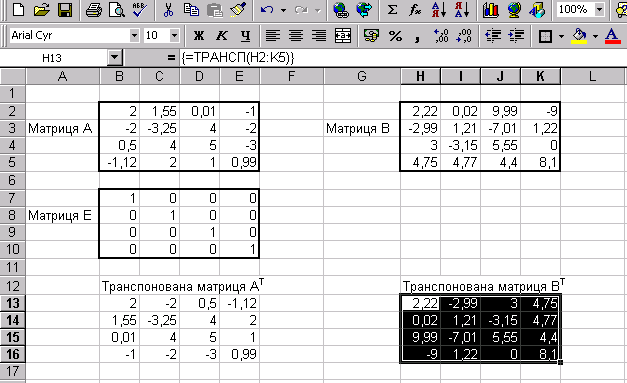This screenshot has height=383, width=627.
Task: Increase cell indent icon
Action: click(516, 36)
